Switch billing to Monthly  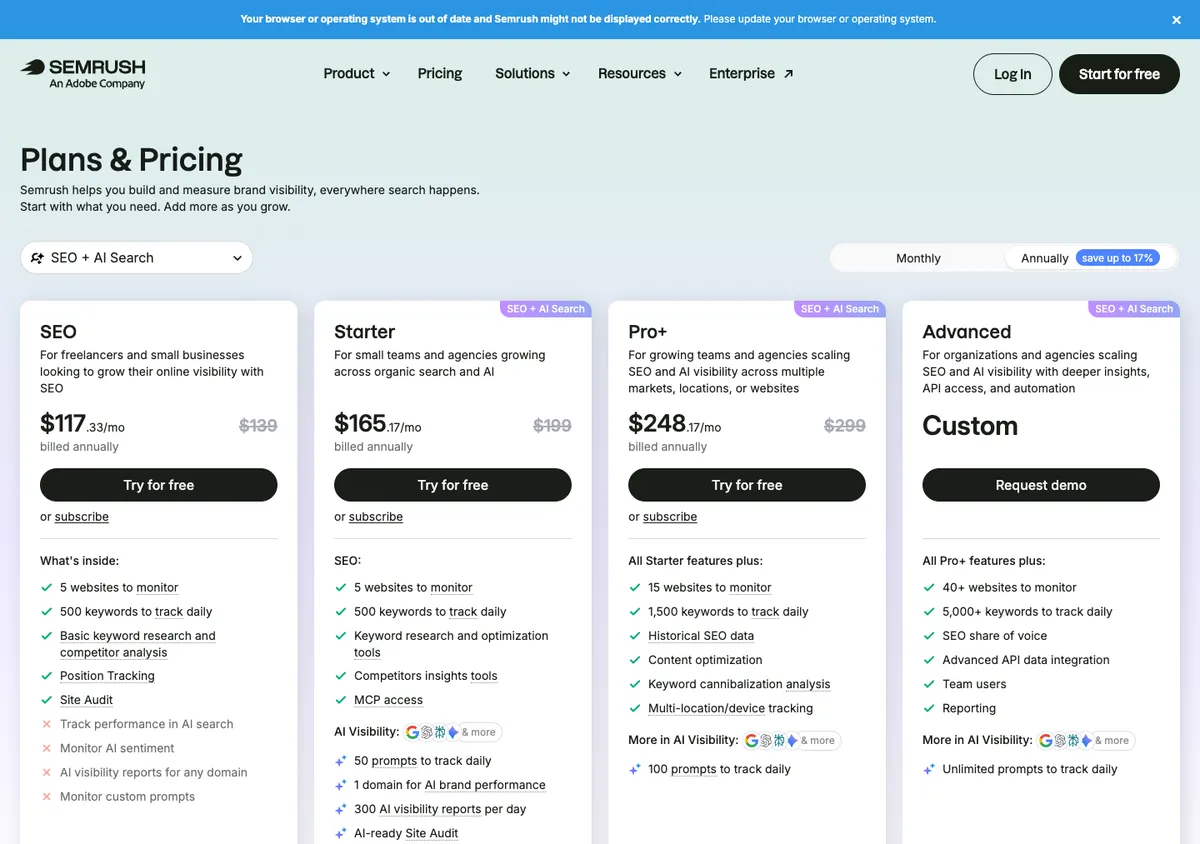click(918, 258)
